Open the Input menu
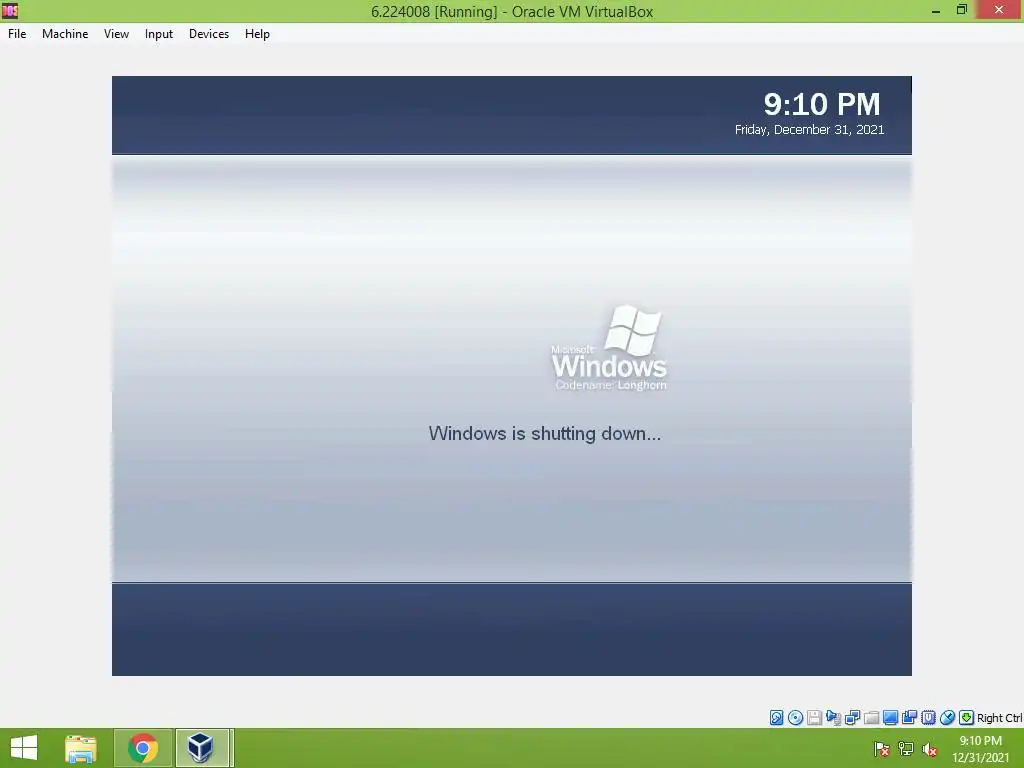Screen dimensions: 1024x768 pos(159,34)
